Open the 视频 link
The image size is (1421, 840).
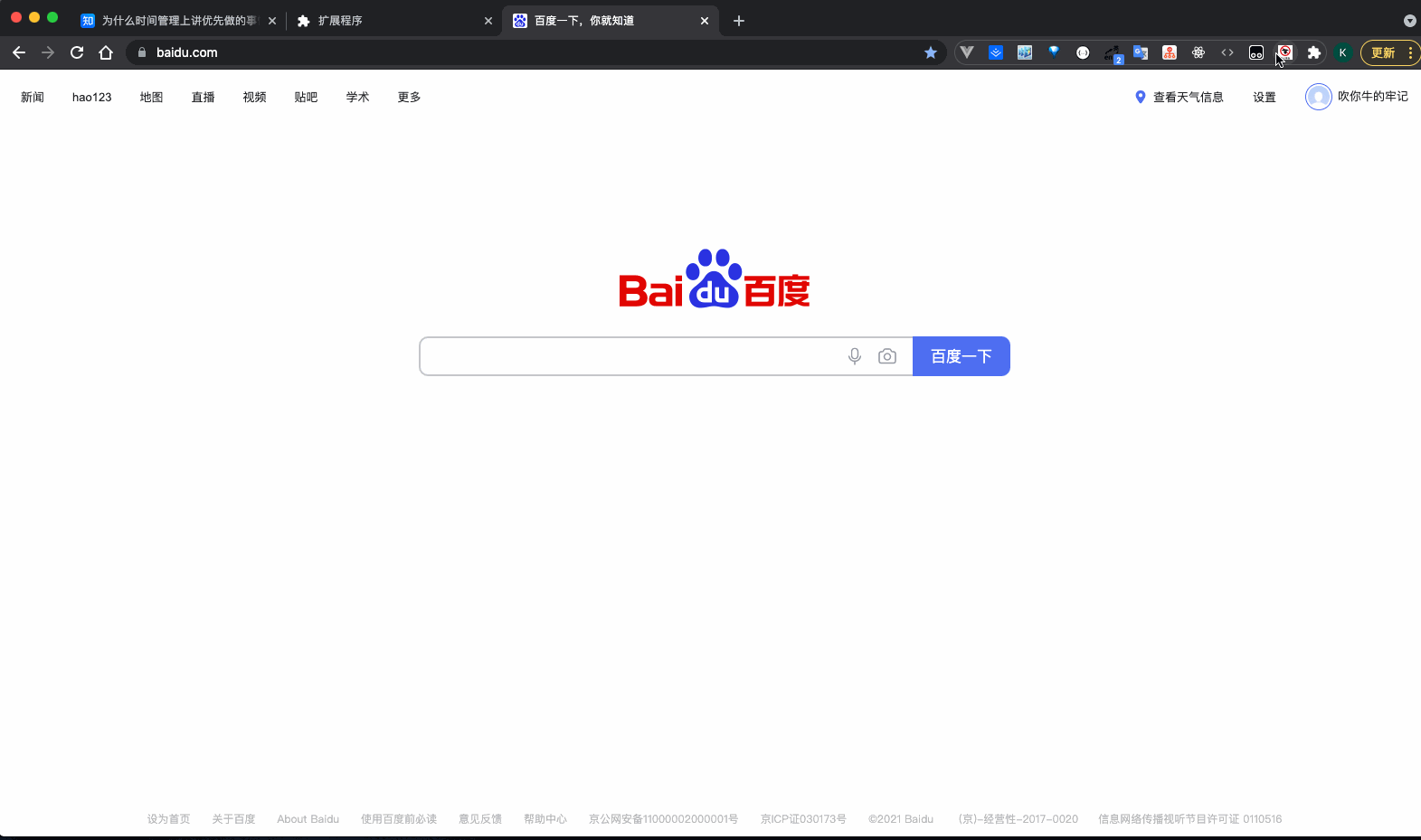pyautogui.click(x=255, y=97)
